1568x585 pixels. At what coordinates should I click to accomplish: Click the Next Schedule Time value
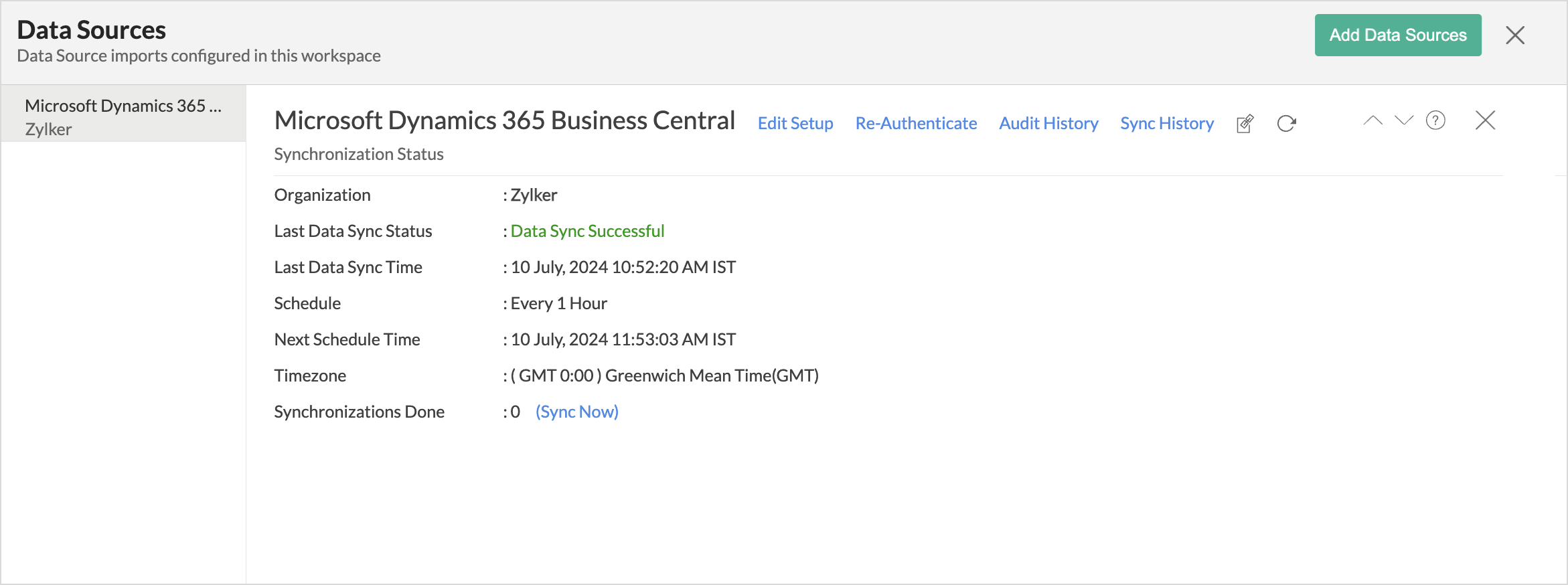[x=623, y=339]
